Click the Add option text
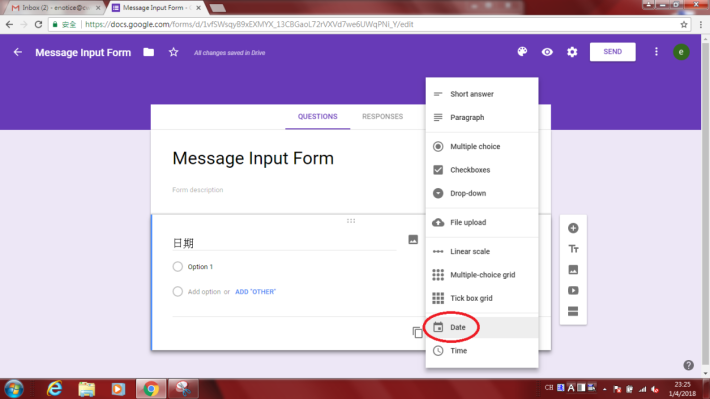 click(x=204, y=292)
